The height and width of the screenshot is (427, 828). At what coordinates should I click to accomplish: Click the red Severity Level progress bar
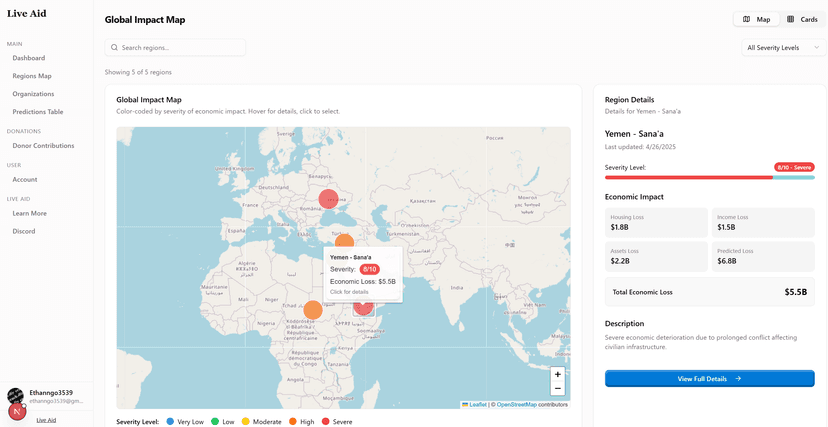point(689,177)
